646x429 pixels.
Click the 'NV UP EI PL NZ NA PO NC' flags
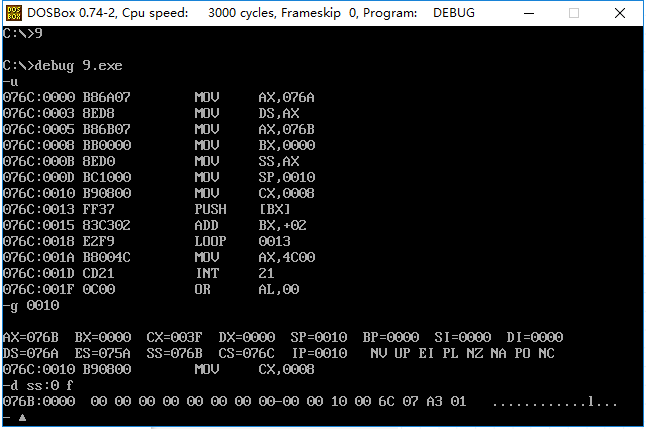click(x=463, y=354)
